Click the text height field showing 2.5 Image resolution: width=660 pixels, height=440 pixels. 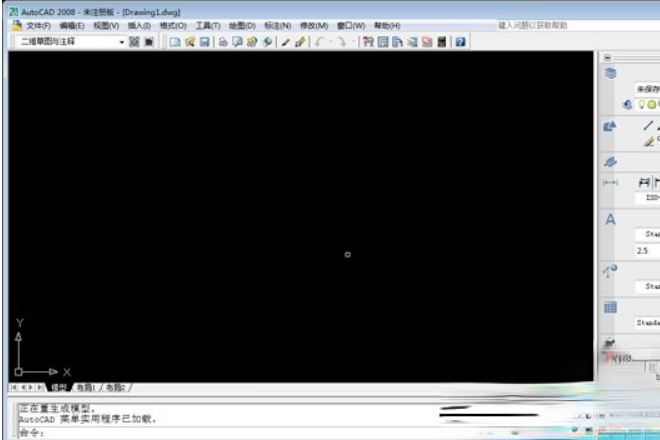pos(647,251)
